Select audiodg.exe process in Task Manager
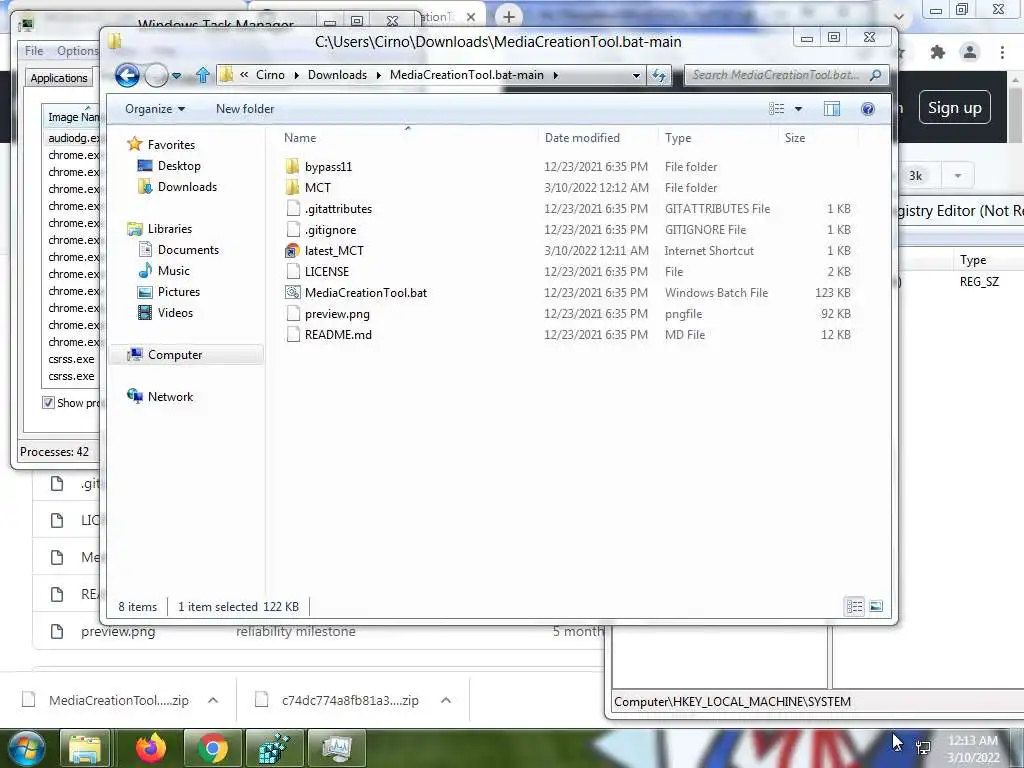This screenshot has height=768, width=1024. pos(74,138)
